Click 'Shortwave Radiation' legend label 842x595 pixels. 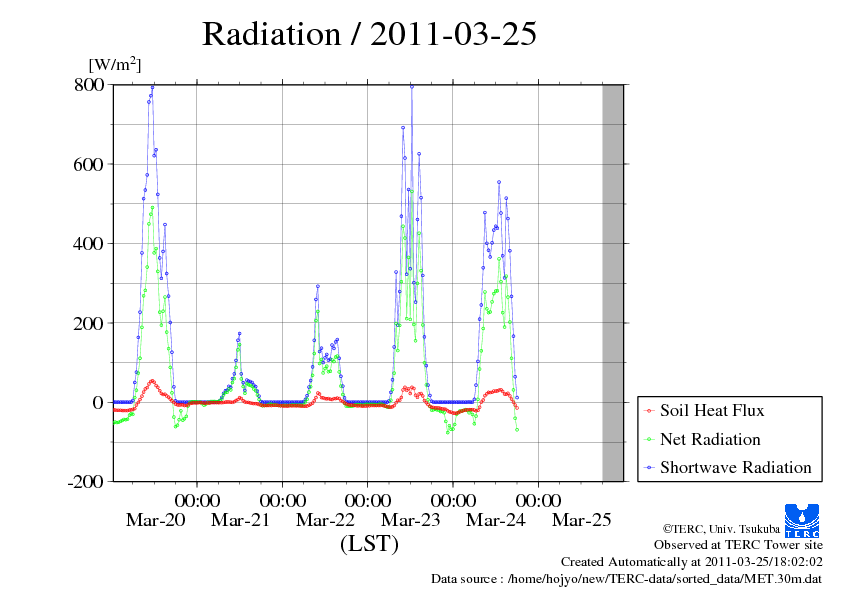coord(736,468)
